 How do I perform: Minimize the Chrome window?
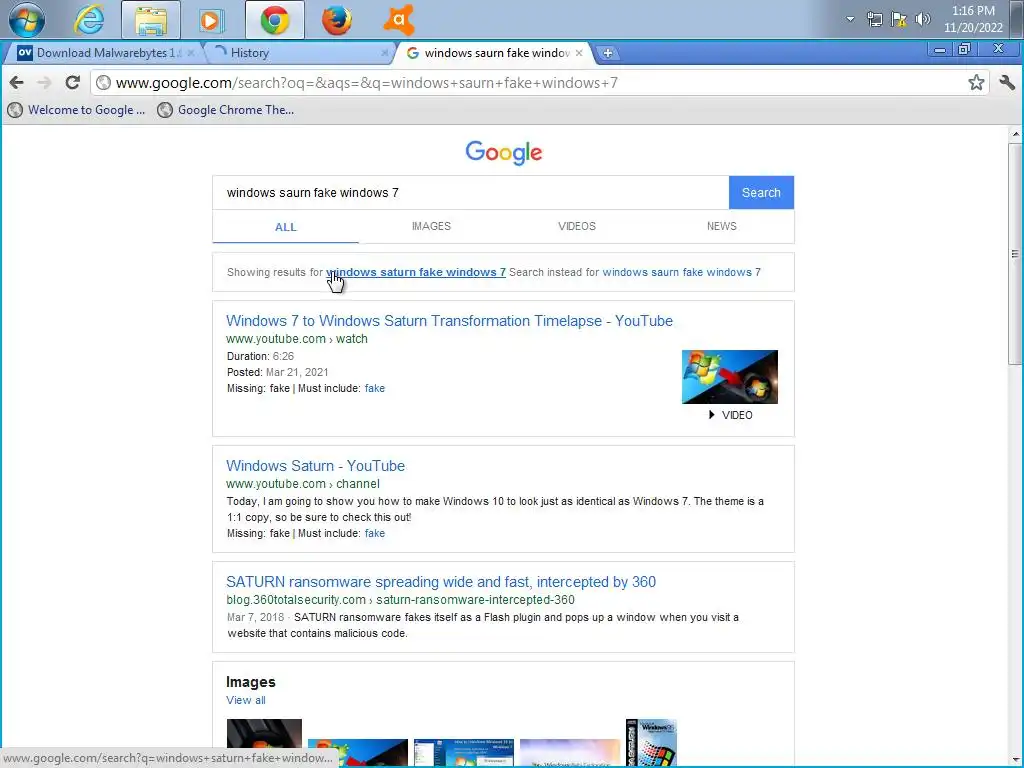940,50
